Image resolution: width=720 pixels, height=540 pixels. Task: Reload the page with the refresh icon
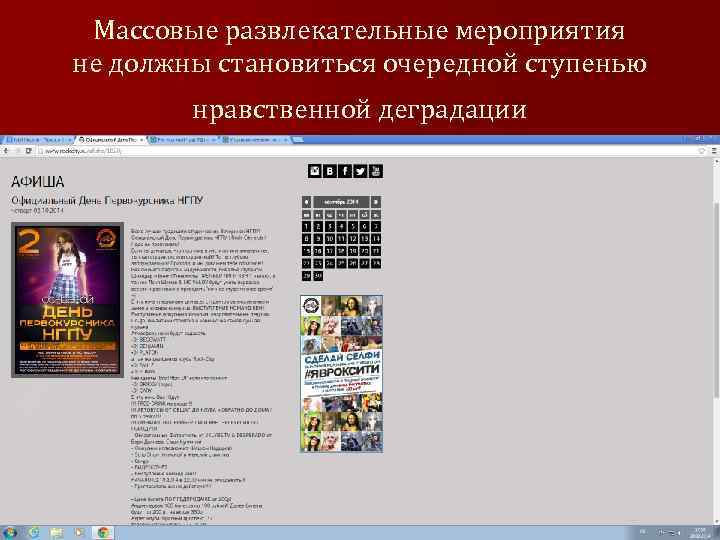click(x=28, y=151)
